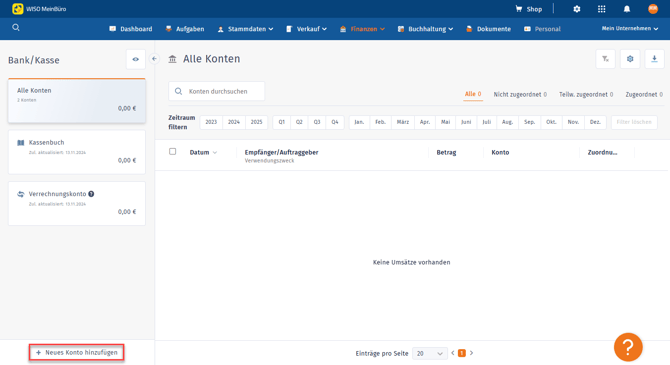
Task: Click Filter löschen button
Action: click(x=634, y=122)
